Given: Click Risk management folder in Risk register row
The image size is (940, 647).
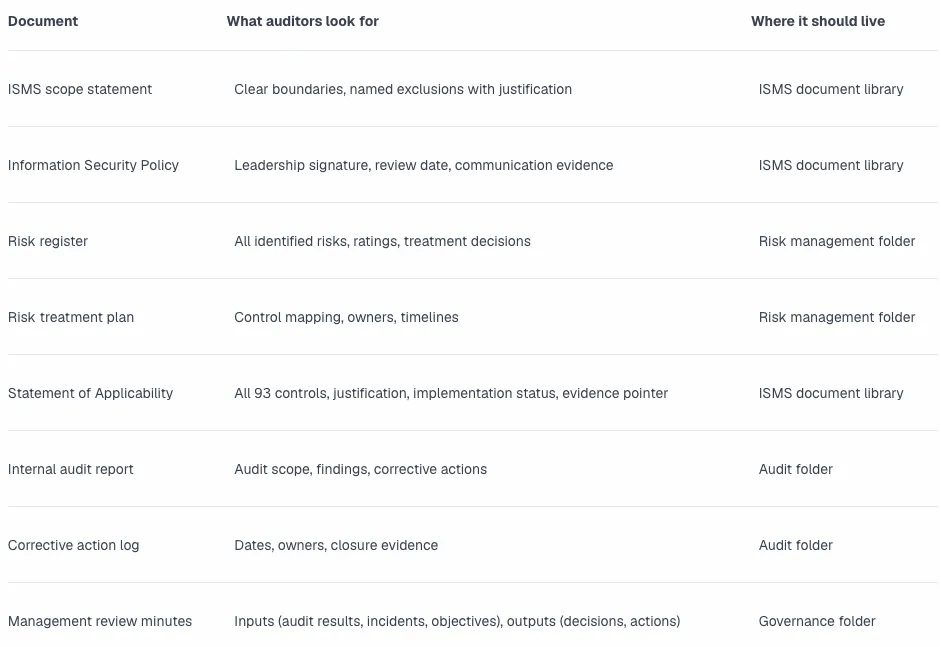Looking at the screenshot, I should click(837, 242).
